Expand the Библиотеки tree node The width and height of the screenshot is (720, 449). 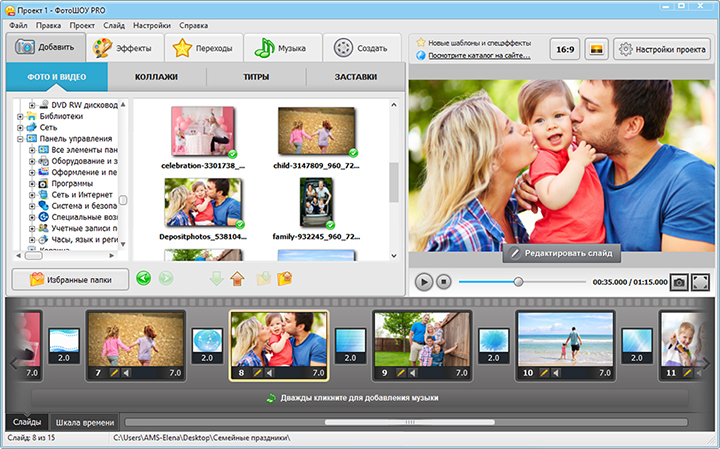pyautogui.click(x=20, y=117)
